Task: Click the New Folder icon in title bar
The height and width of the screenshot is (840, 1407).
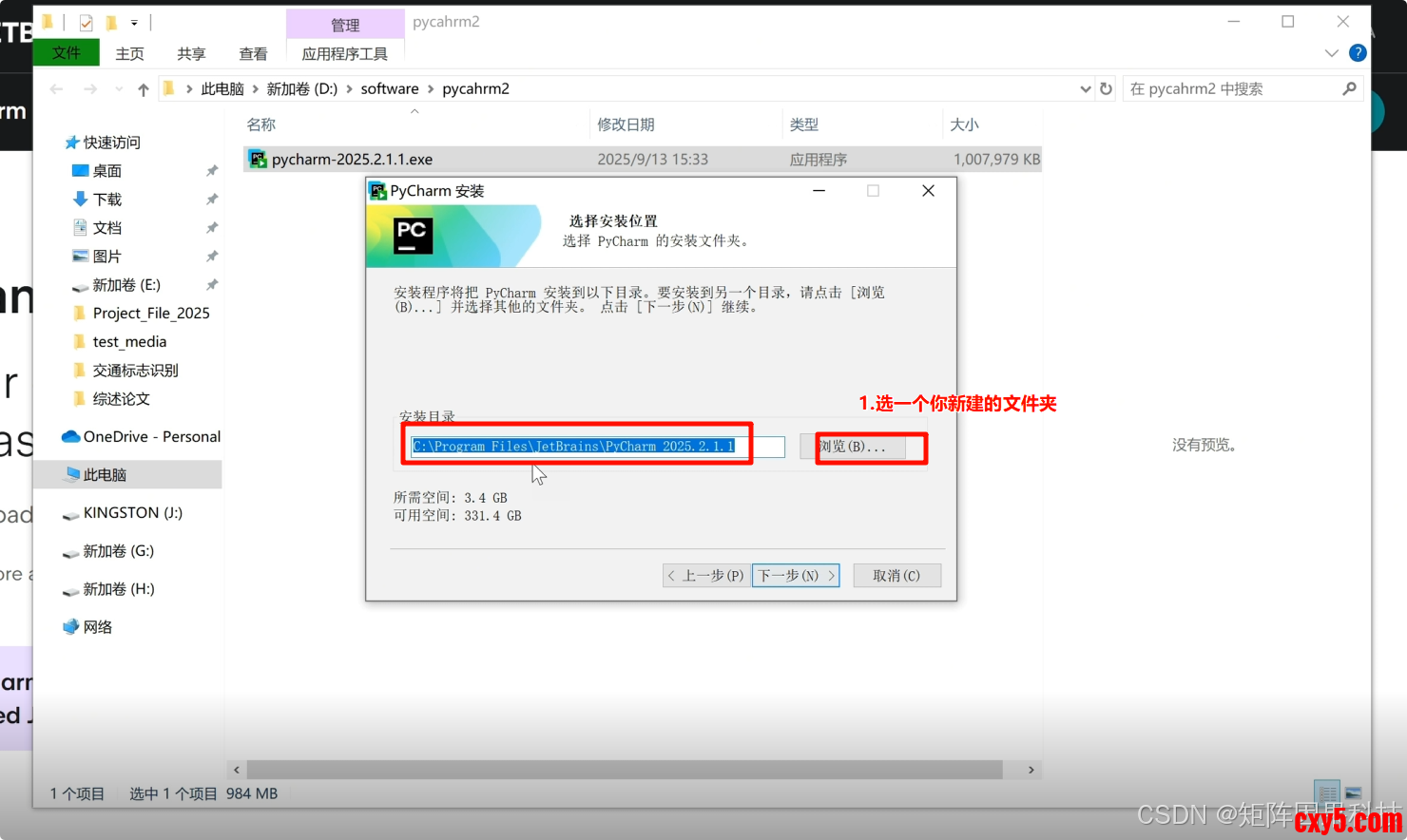Action: coord(111,22)
